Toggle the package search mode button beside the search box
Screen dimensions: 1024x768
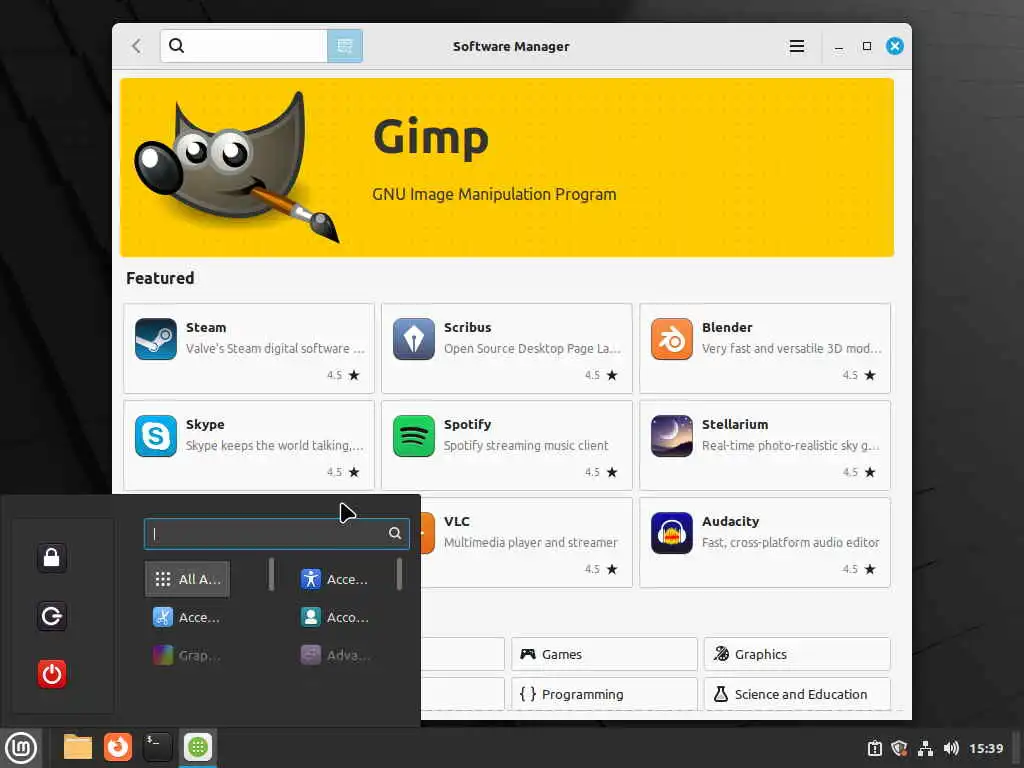(x=345, y=46)
